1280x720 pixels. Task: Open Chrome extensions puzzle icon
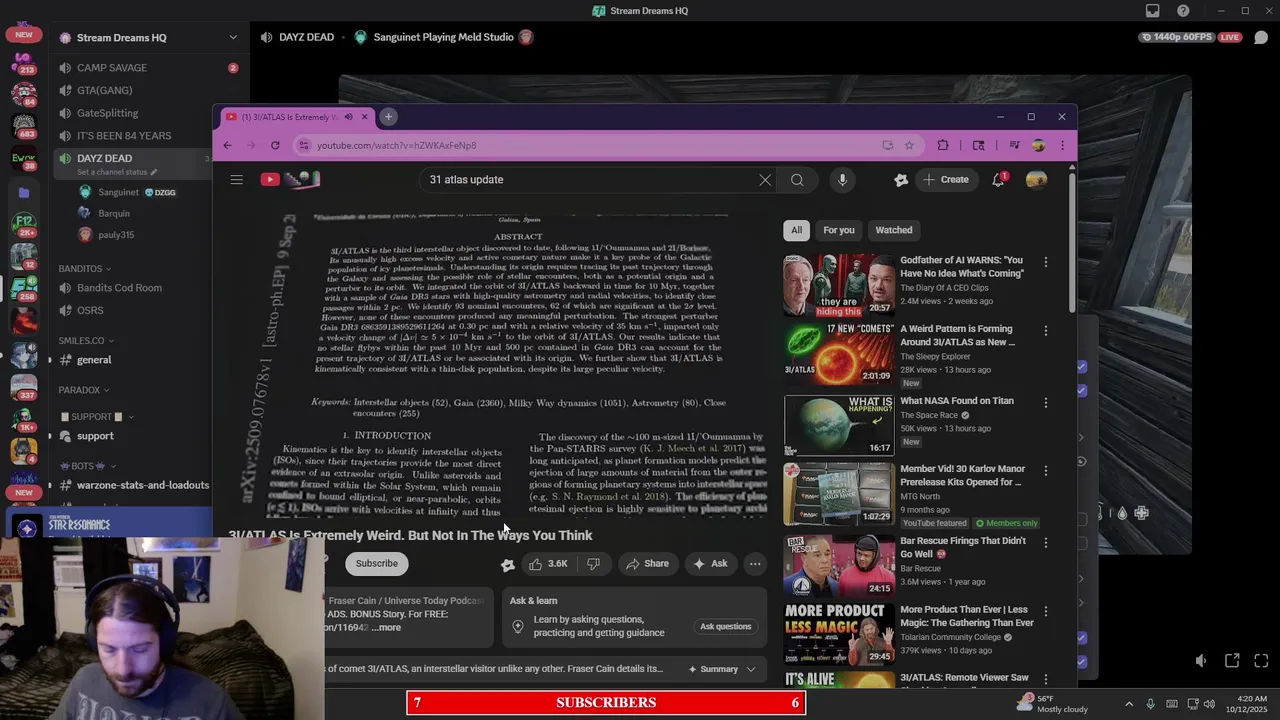tap(942, 145)
